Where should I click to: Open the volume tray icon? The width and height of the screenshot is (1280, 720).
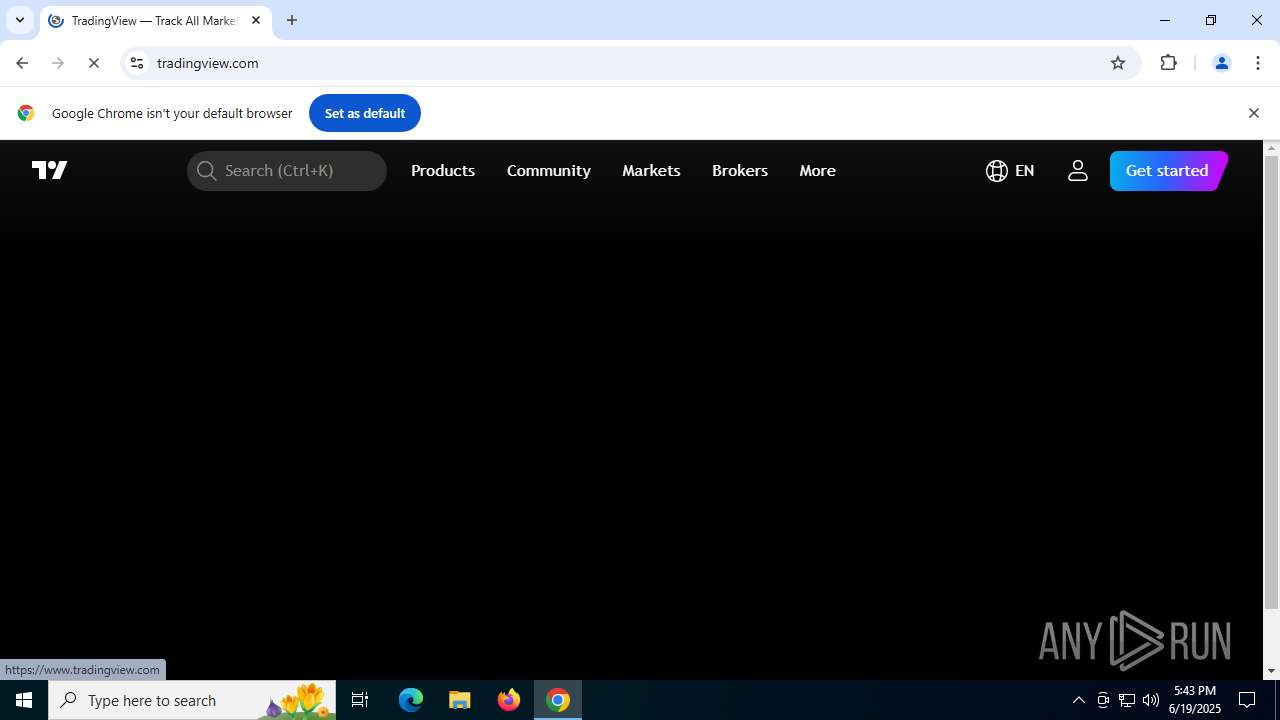(x=1151, y=700)
